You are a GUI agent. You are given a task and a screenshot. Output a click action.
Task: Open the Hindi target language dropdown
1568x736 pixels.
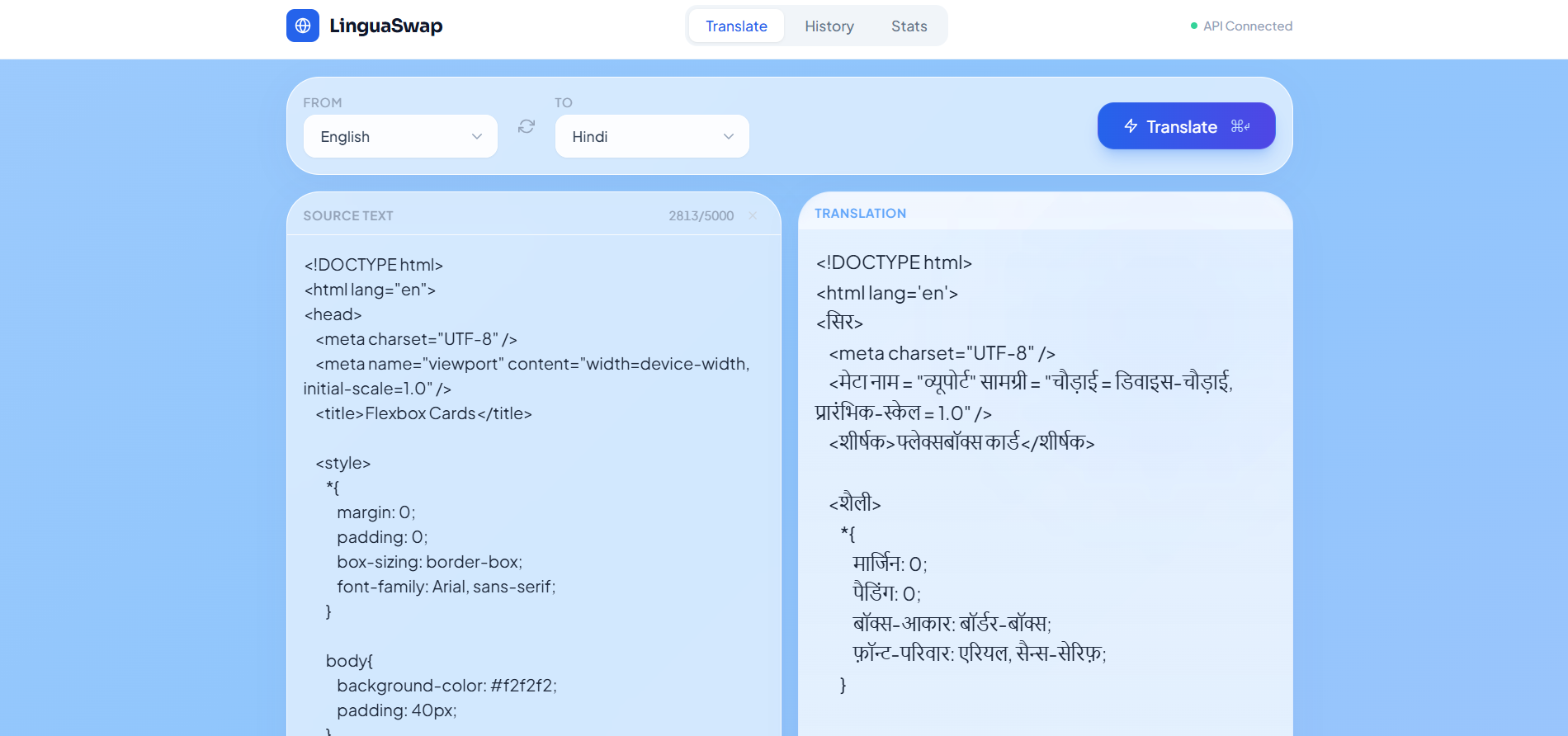click(x=652, y=136)
